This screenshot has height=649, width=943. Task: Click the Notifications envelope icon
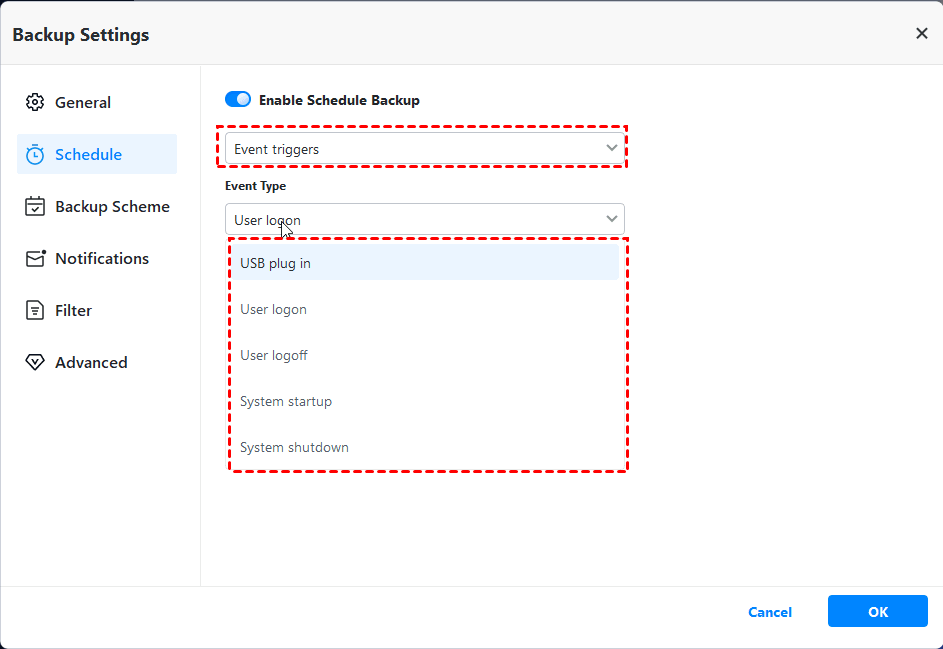35,258
